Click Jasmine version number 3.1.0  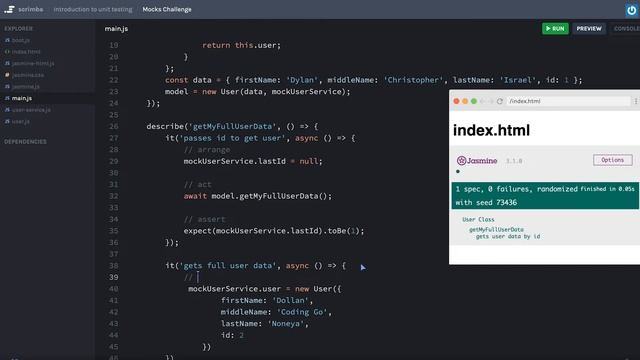[514, 161]
